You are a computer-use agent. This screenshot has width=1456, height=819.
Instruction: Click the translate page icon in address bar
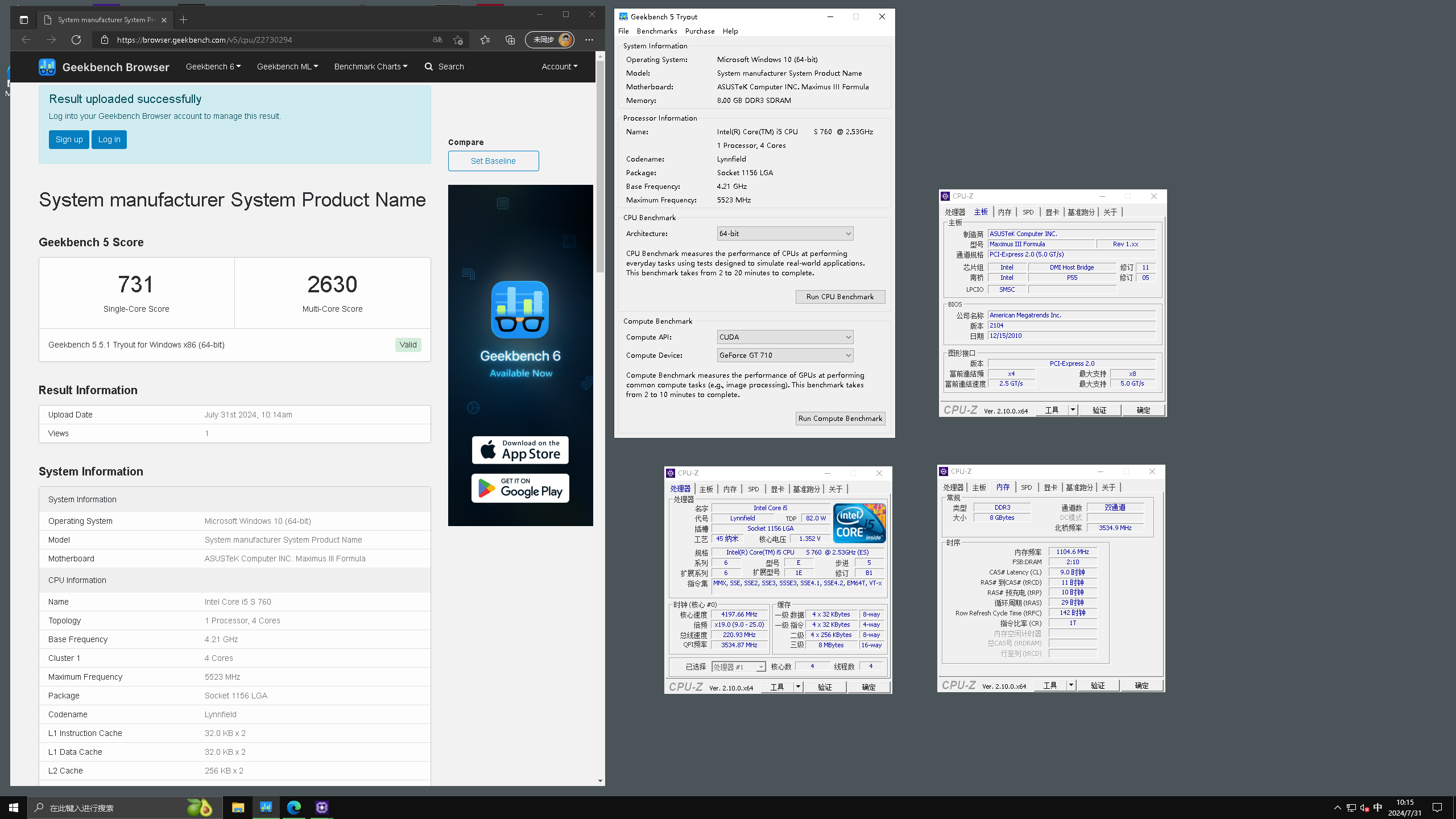point(437,40)
